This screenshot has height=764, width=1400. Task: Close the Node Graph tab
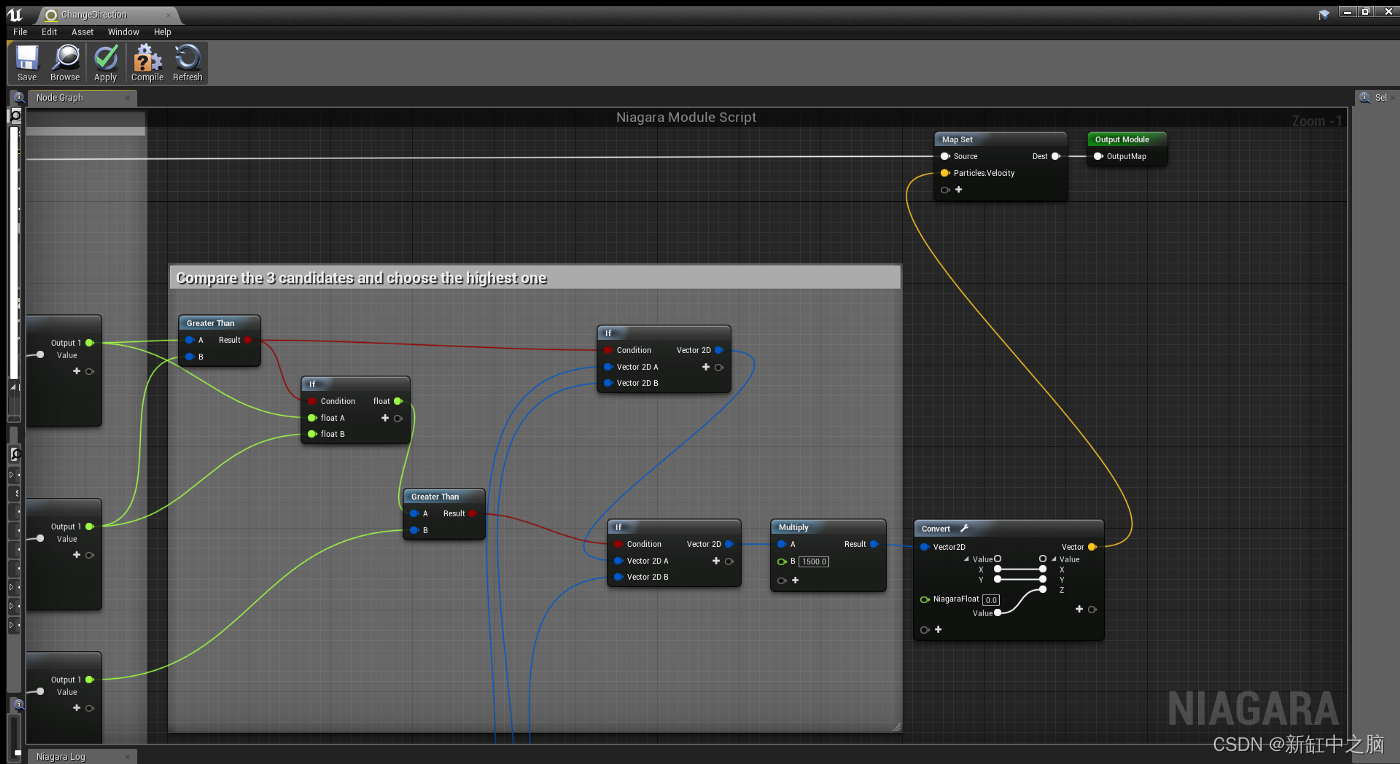pos(128,98)
